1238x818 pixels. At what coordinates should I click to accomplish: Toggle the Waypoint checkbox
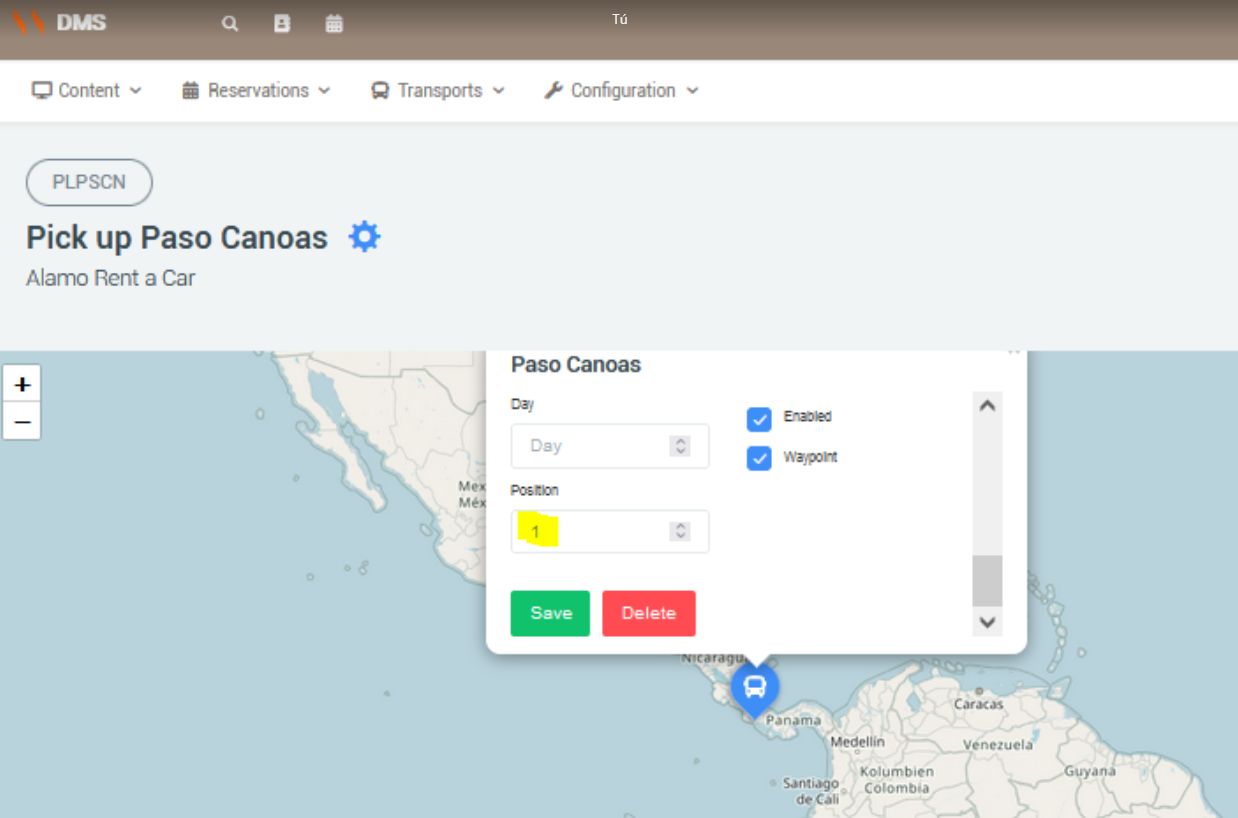(759, 458)
